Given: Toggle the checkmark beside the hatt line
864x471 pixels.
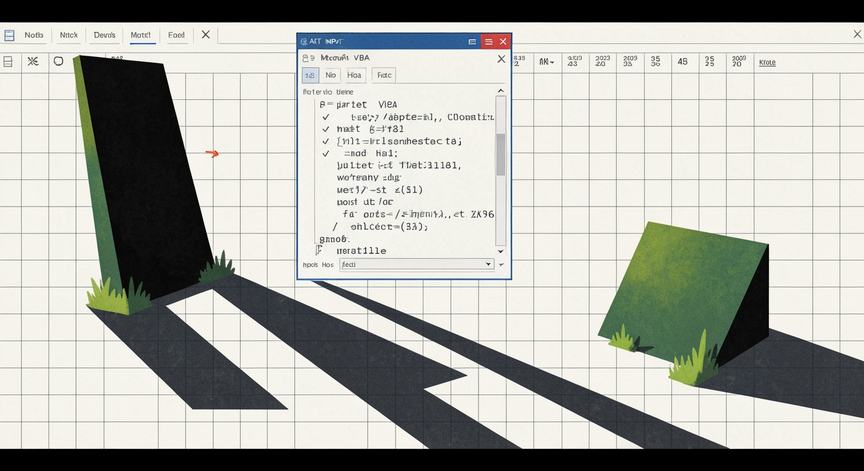Looking at the screenshot, I should [326, 129].
